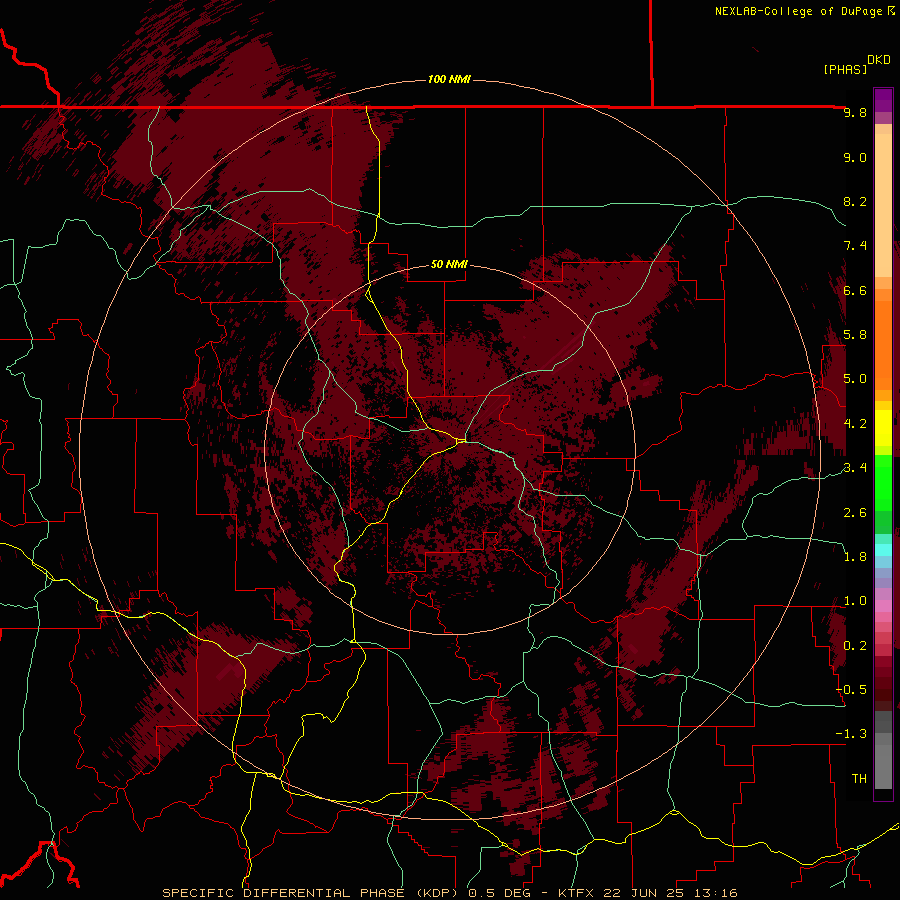Click the SPECIFIC DIFFERENTIAL PHASE (KDP) caption
Image resolution: width=900 pixels, height=900 pixels.
click(x=312, y=893)
